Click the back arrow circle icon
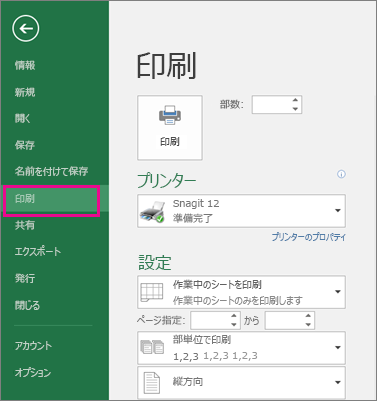 26,29
